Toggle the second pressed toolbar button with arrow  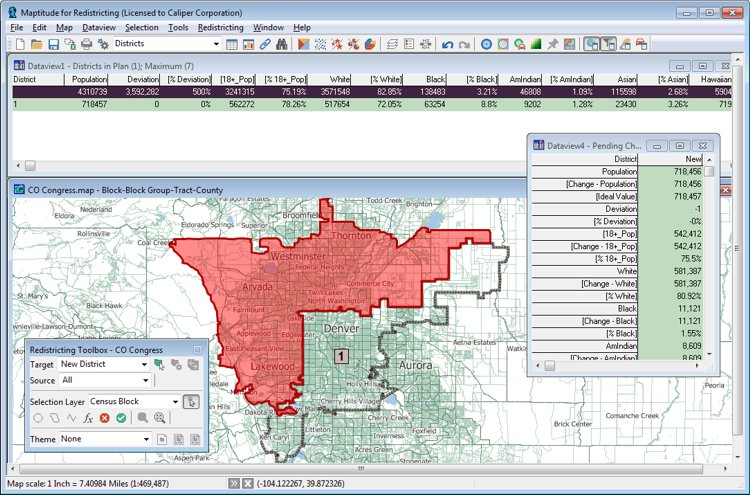click(608, 44)
